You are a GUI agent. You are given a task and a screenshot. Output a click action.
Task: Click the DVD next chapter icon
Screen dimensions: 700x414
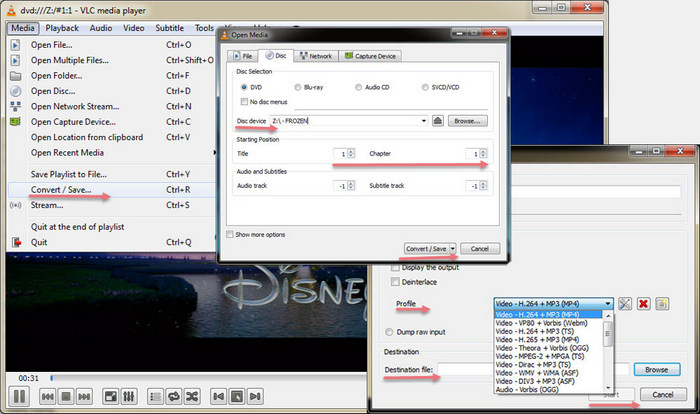(x=255, y=396)
